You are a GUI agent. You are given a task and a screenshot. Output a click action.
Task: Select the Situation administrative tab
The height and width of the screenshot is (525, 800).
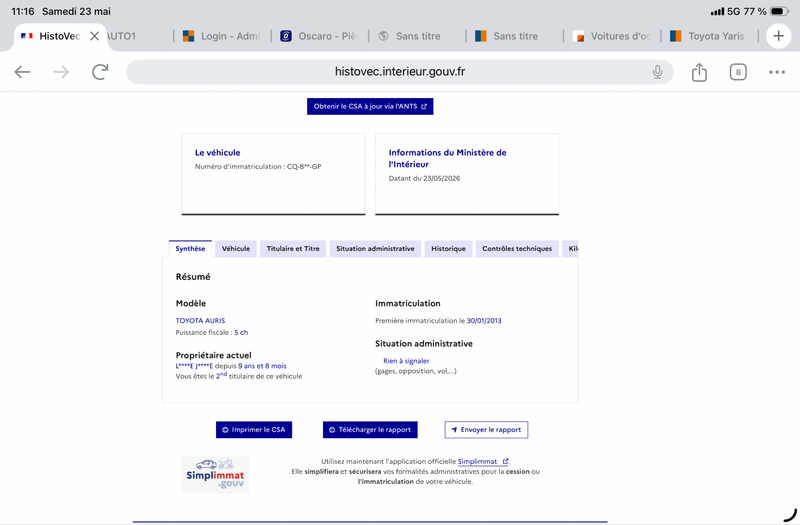[x=375, y=248]
